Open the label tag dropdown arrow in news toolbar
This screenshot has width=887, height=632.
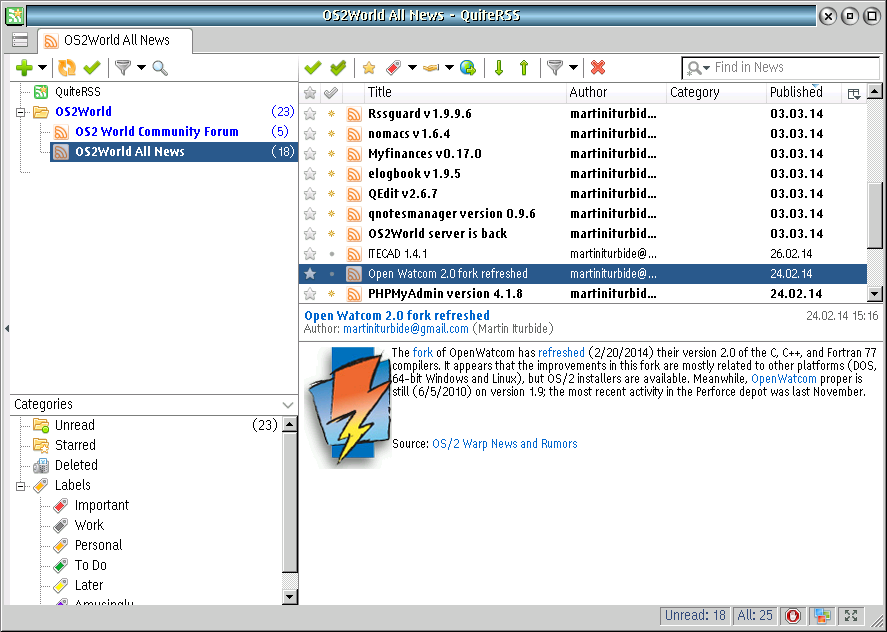[412, 68]
